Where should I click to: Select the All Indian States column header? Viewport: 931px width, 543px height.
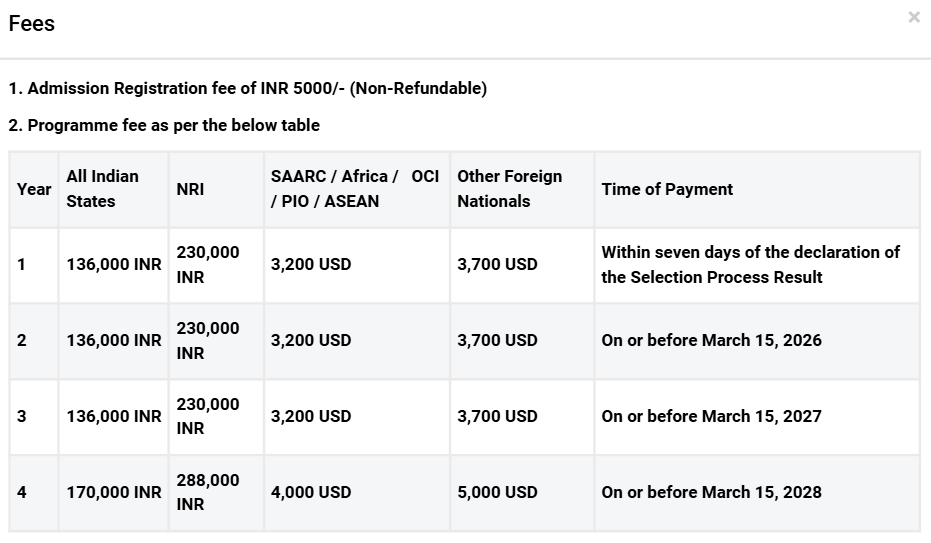tap(103, 189)
